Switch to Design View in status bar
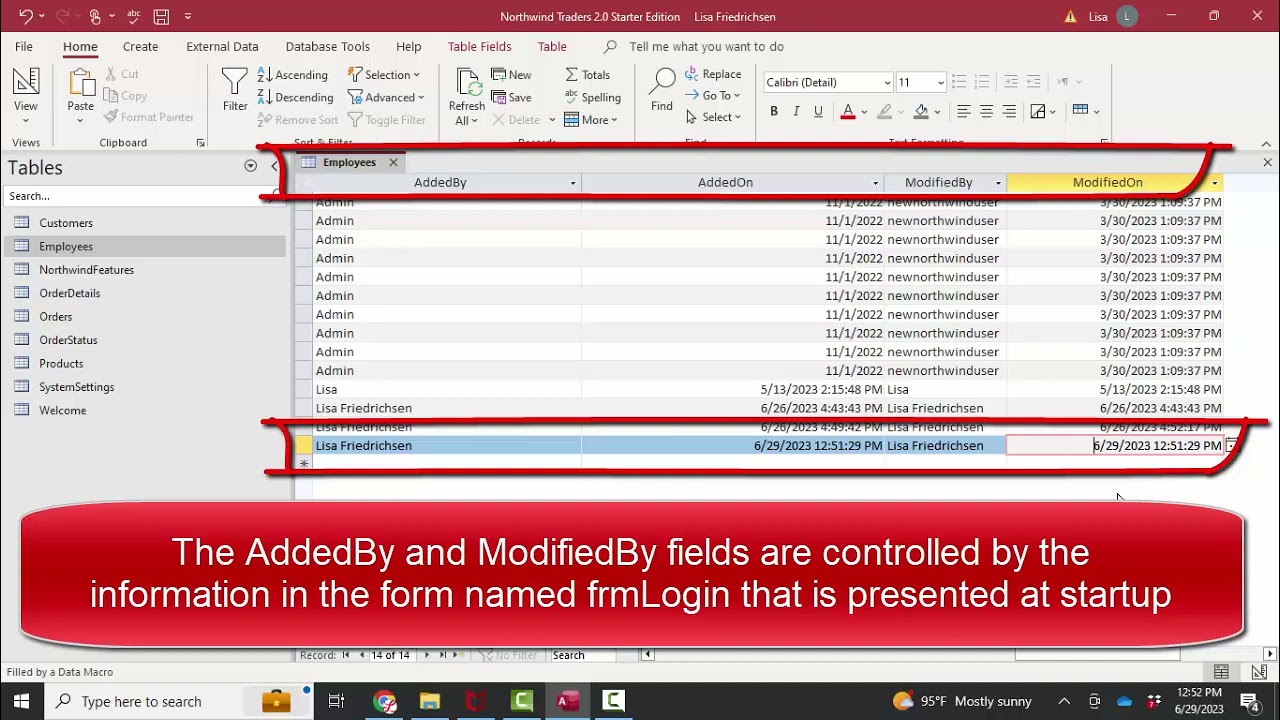This screenshot has height=720, width=1280. [1257, 672]
